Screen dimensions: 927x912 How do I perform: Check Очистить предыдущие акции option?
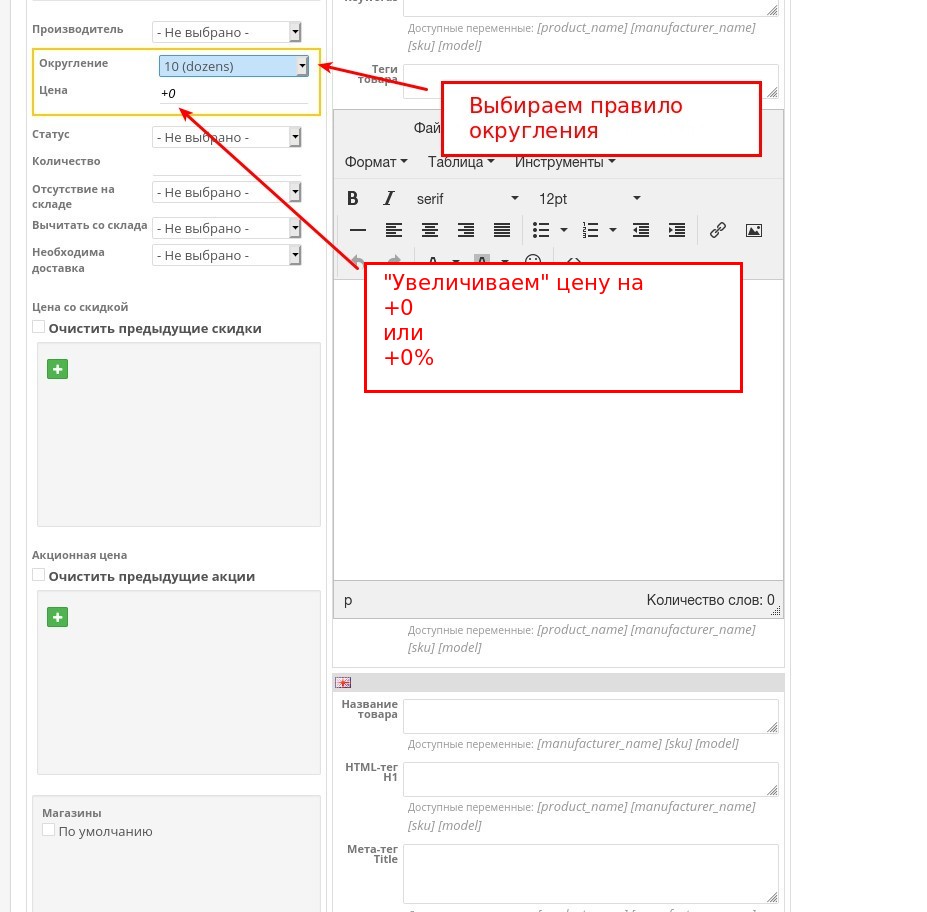point(38,574)
